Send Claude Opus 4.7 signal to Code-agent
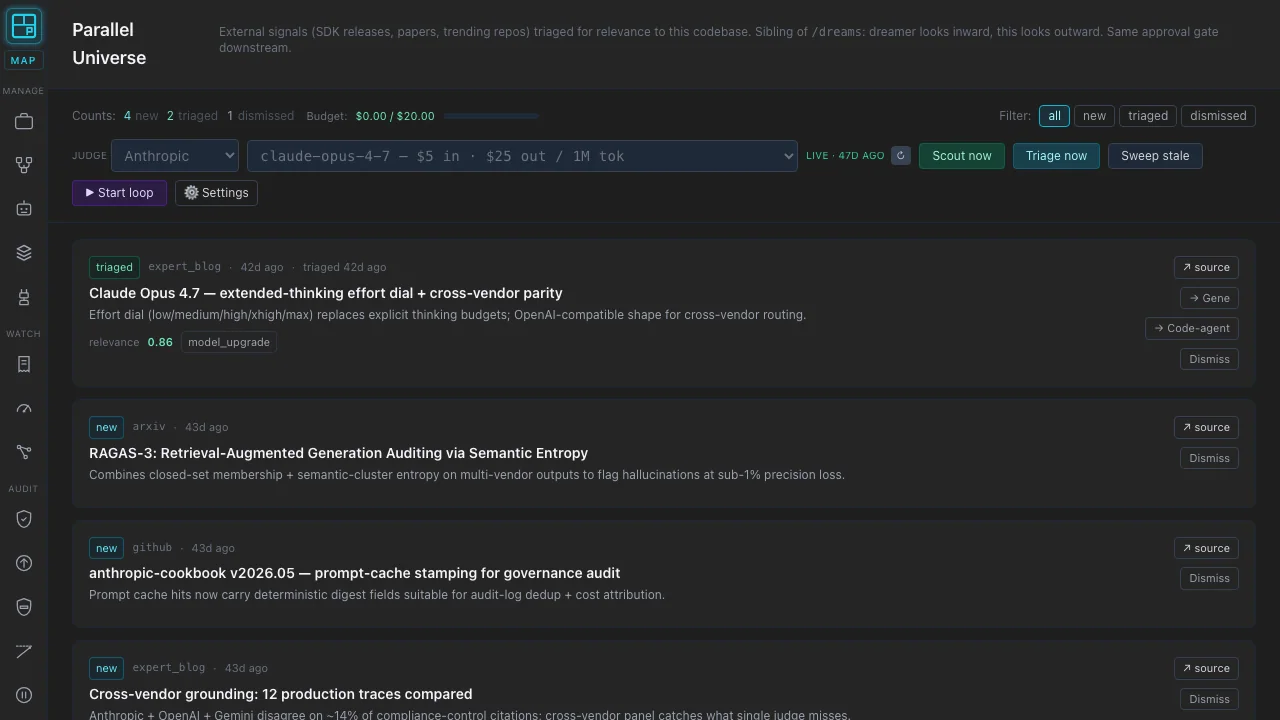This screenshot has height=720, width=1280. point(1192,328)
